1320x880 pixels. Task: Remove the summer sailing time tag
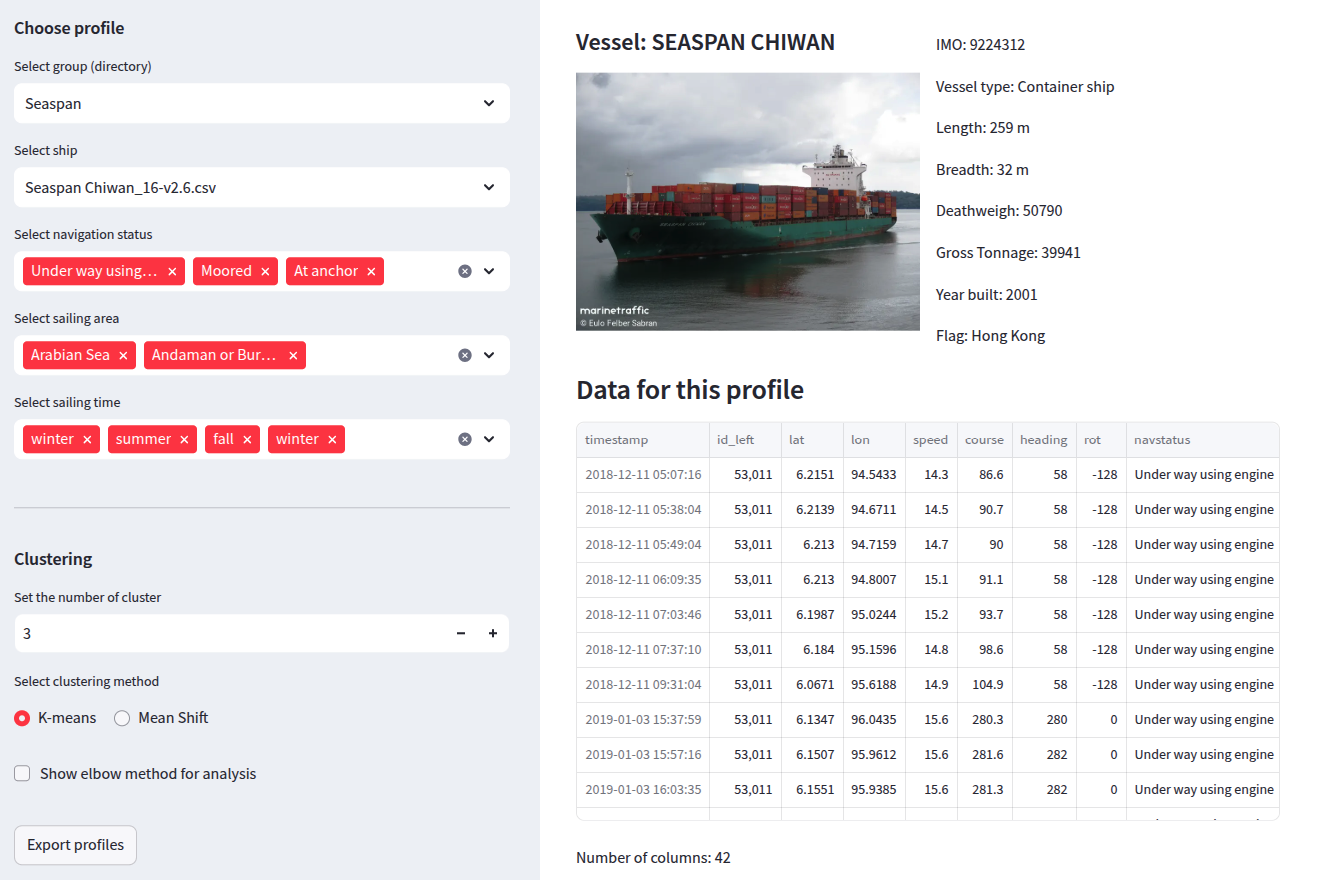click(x=184, y=439)
